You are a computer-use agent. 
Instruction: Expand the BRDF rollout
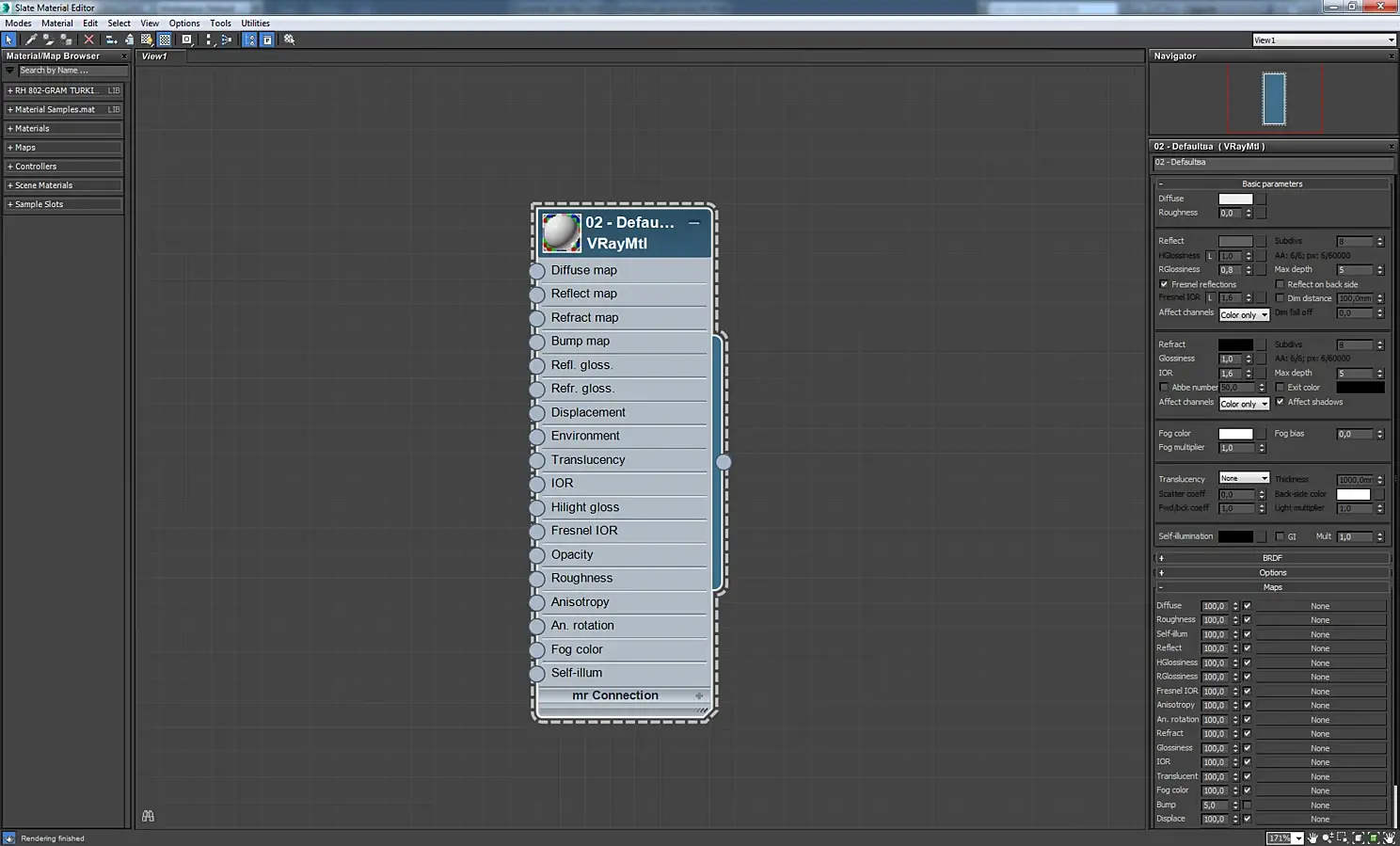coord(1272,558)
